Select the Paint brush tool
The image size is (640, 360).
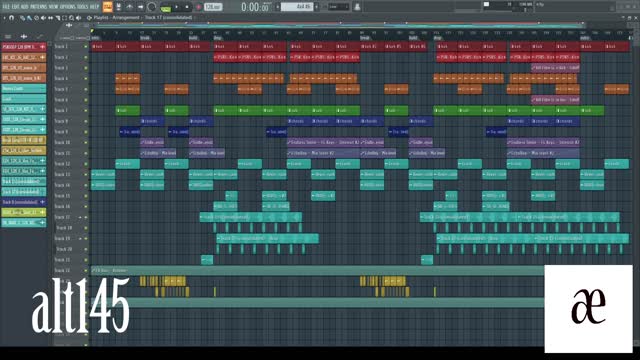[x=29, y=18]
